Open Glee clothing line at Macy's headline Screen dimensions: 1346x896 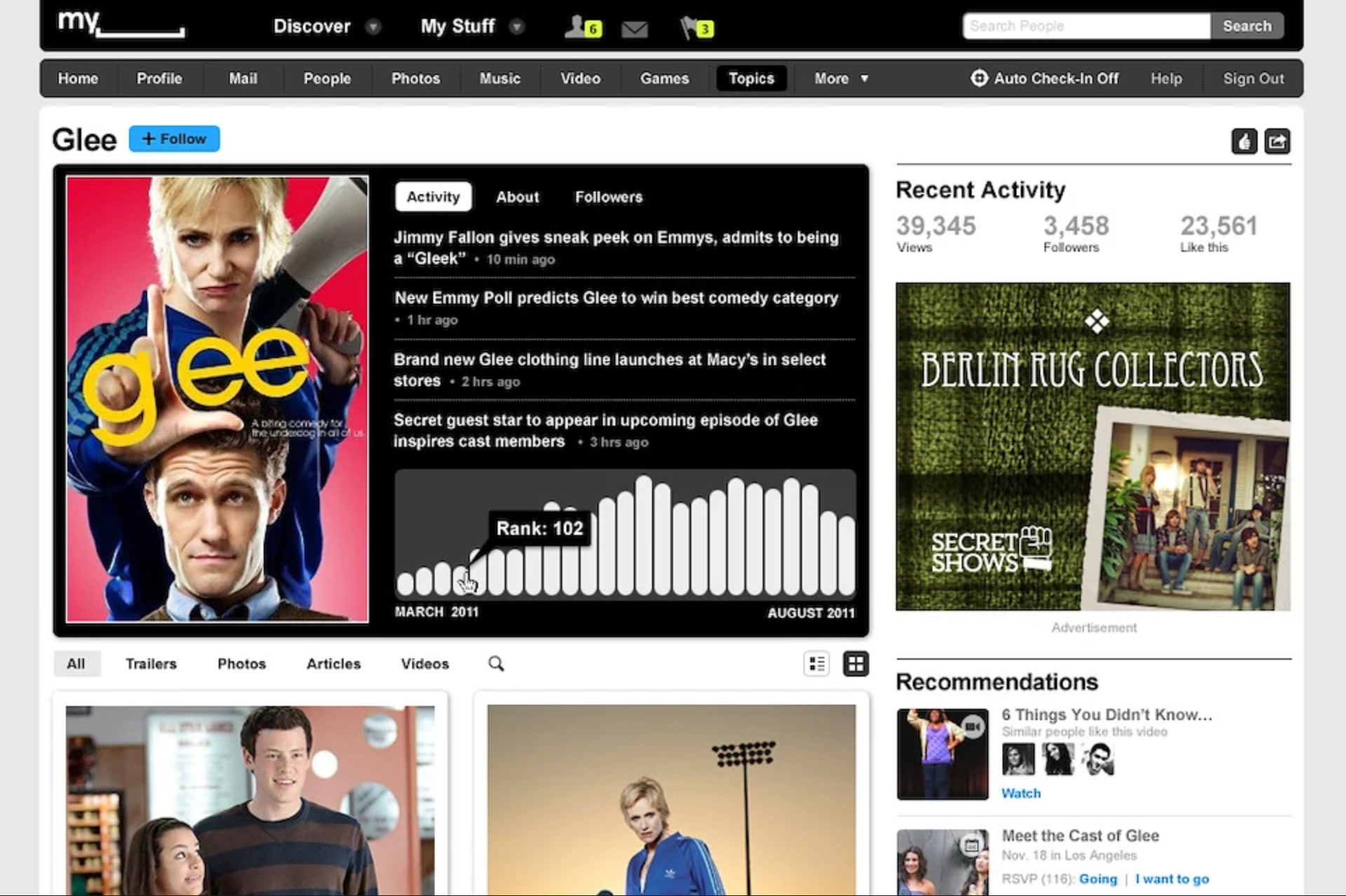(x=610, y=369)
